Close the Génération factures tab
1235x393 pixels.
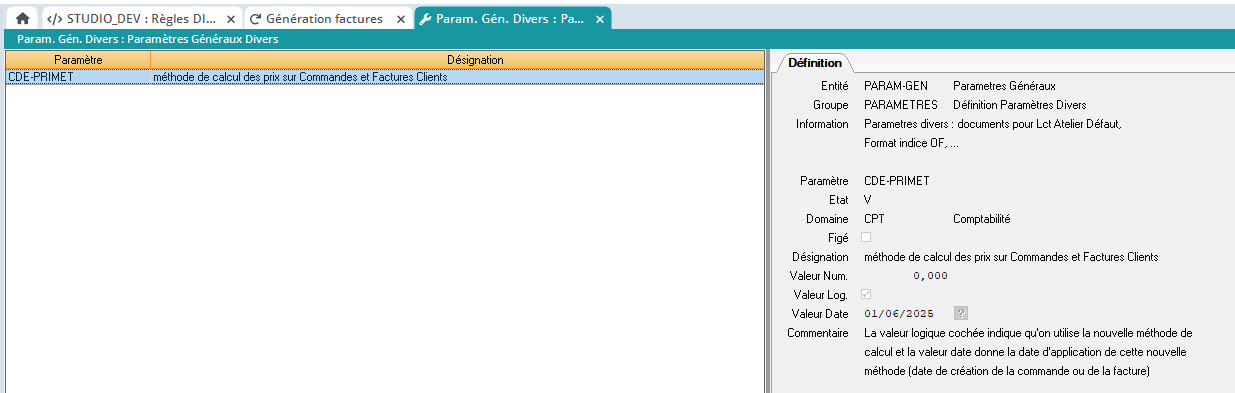click(400, 19)
